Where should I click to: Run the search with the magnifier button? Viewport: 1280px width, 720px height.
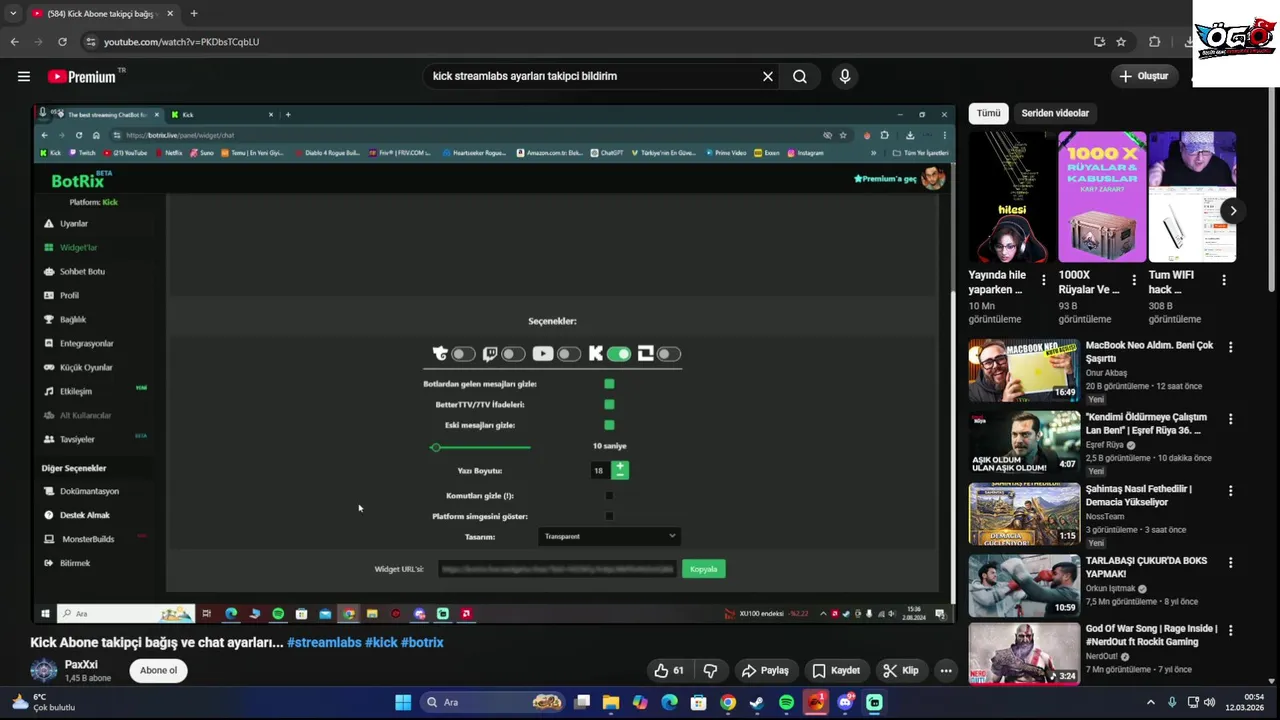click(800, 76)
